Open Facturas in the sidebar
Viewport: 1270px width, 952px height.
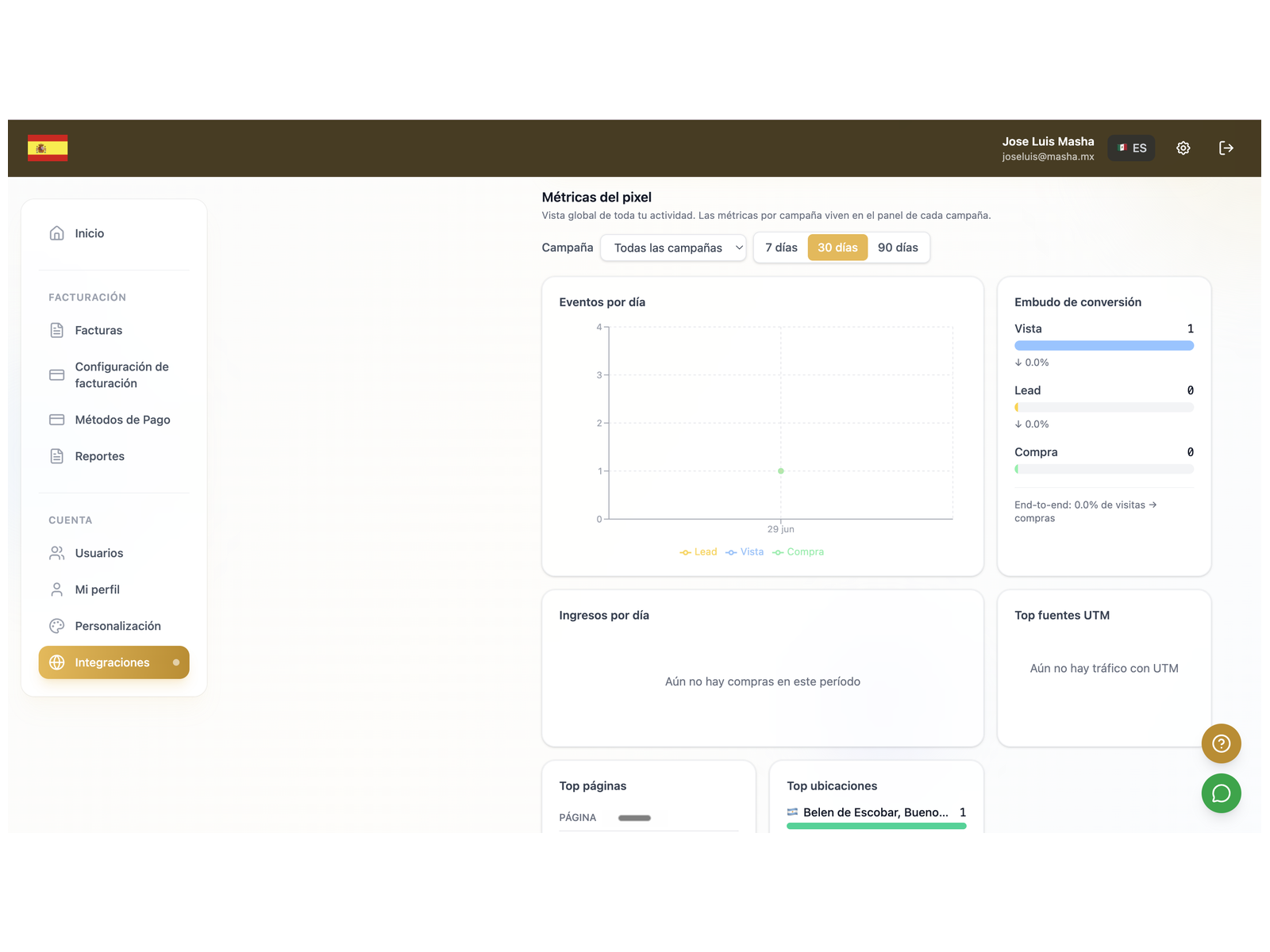[114, 330]
